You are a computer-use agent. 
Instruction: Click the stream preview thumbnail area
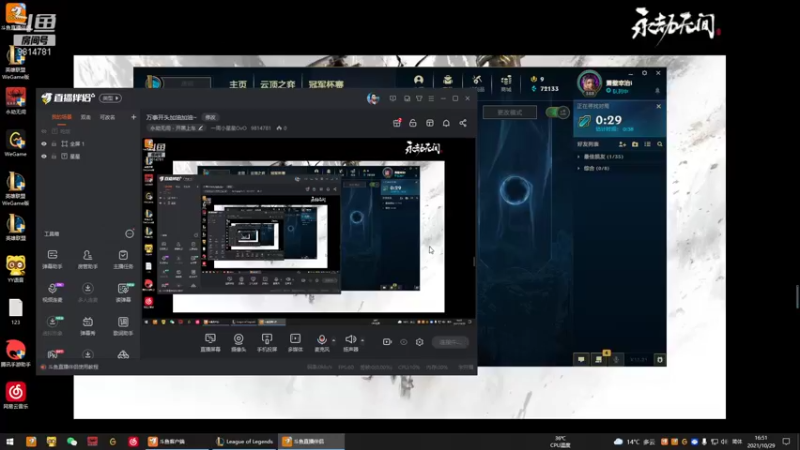click(308, 232)
